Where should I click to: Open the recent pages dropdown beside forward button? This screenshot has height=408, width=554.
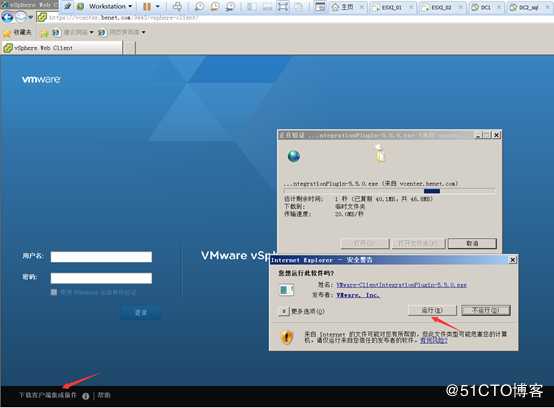31,17
